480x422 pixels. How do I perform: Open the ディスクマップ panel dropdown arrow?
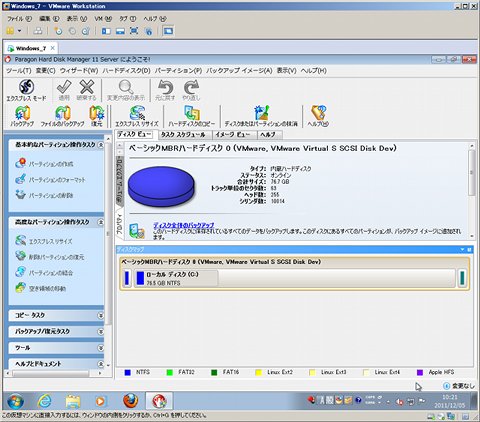coord(462,249)
